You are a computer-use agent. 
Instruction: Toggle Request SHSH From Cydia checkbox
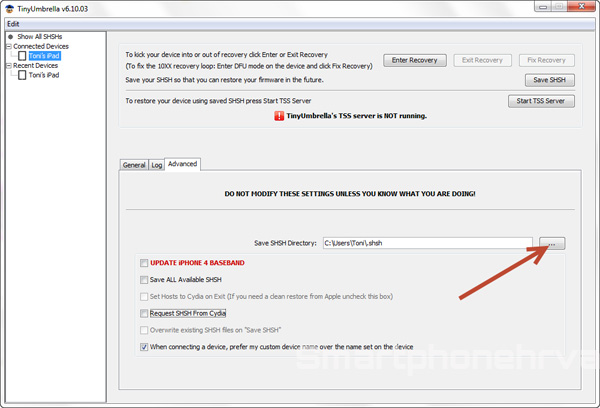click(x=145, y=313)
